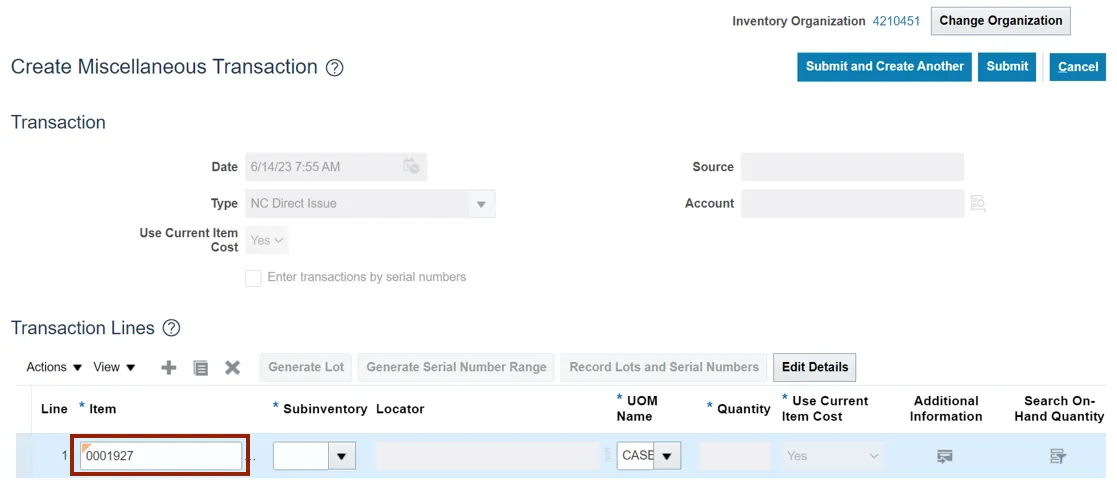This screenshot has width=1117, height=483.
Task: Click the Account search icon
Action: tap(978, 203)
